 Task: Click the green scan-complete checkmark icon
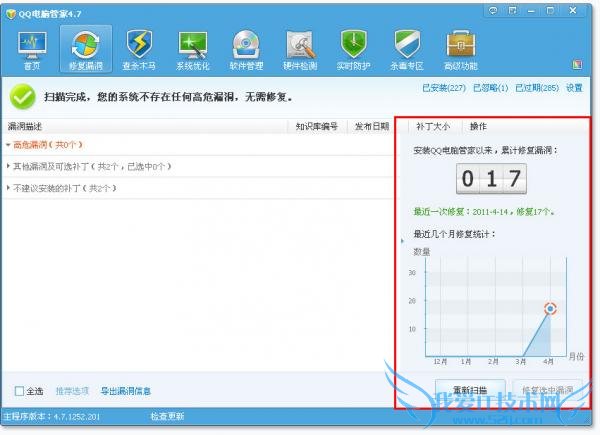[x=23, y=97]
